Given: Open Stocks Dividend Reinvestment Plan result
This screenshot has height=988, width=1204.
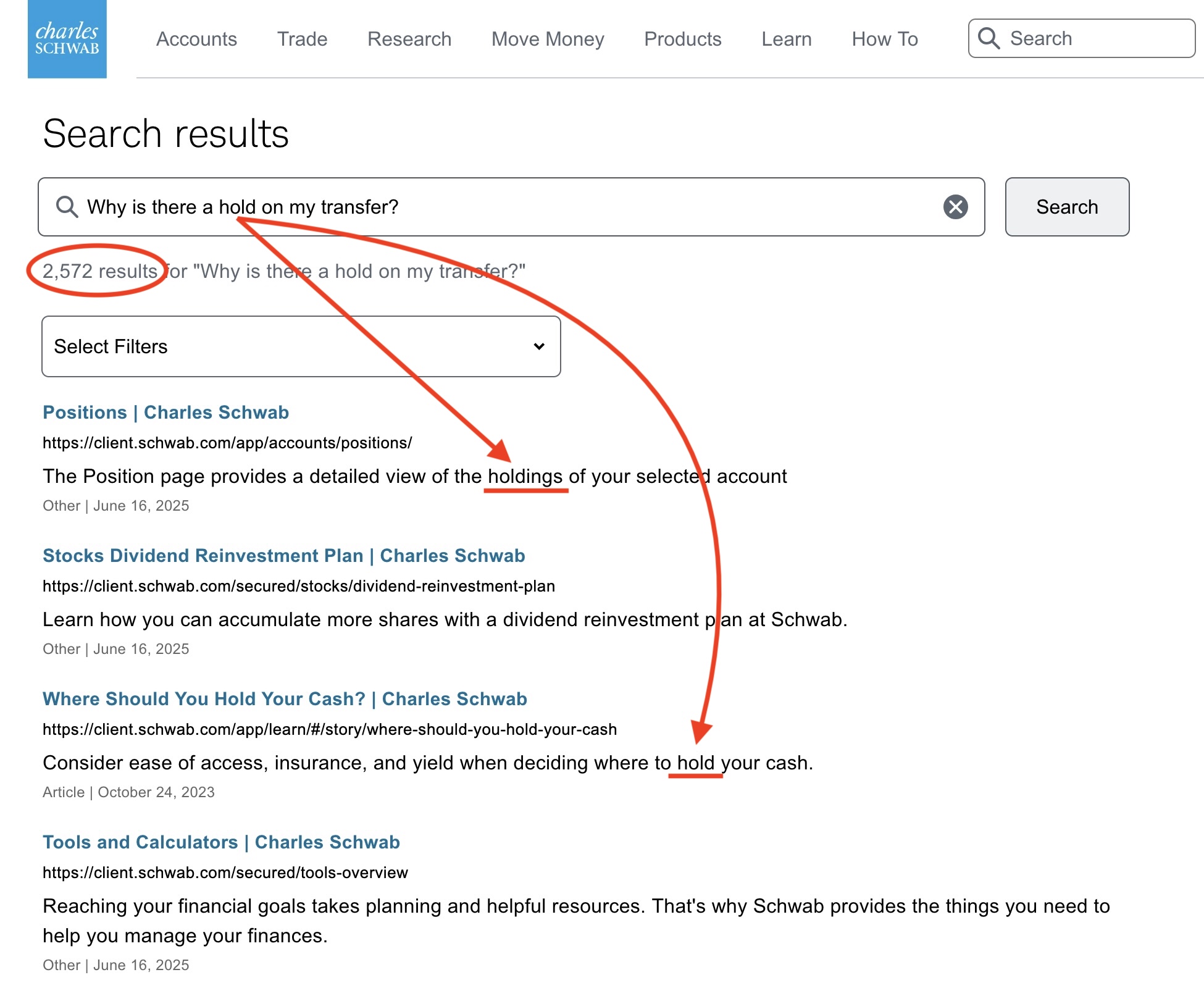Looking at the screenshot, I should (283, 556).
